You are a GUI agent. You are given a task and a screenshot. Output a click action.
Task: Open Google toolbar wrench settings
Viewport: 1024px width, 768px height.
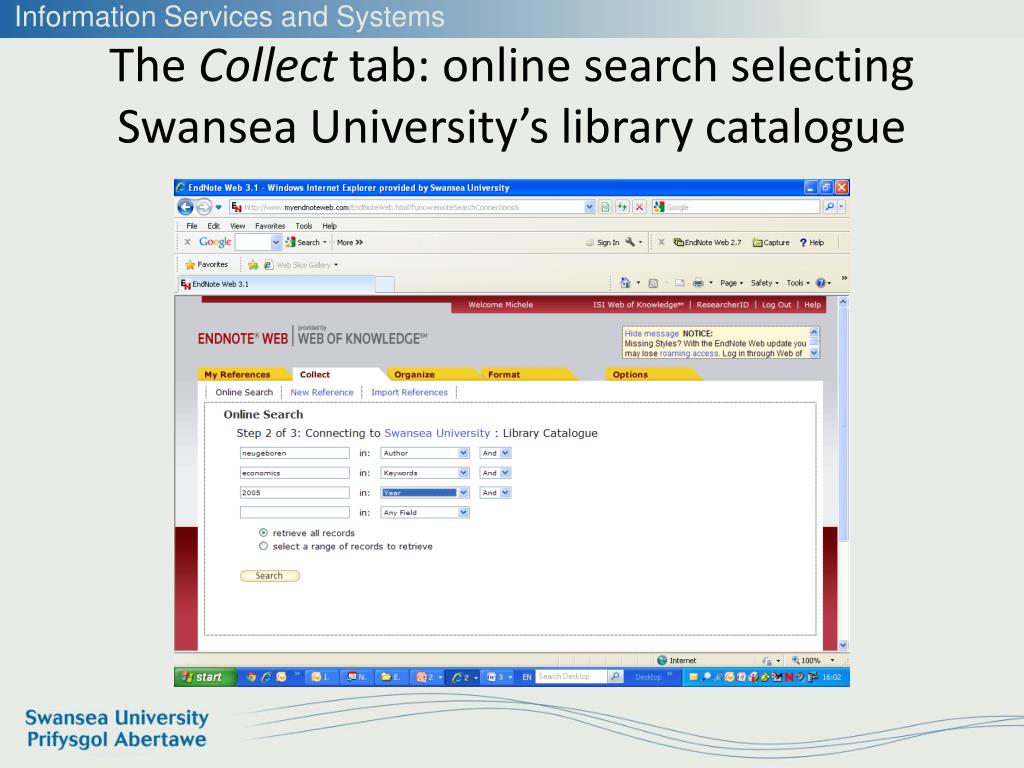(630, 242)
